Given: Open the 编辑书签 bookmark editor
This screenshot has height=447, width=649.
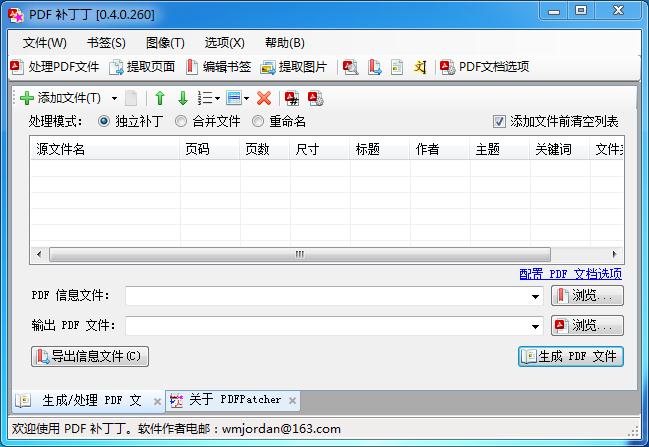Looking at the screenshot, I should point(218,67).
